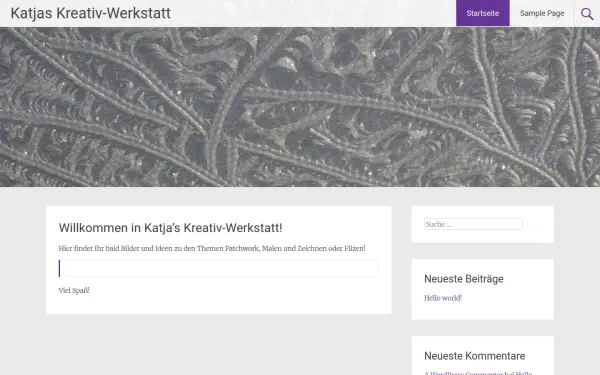Screen dimensions: 600x375
Task: Go to the Startseite menu item
Action: point(483,13)
